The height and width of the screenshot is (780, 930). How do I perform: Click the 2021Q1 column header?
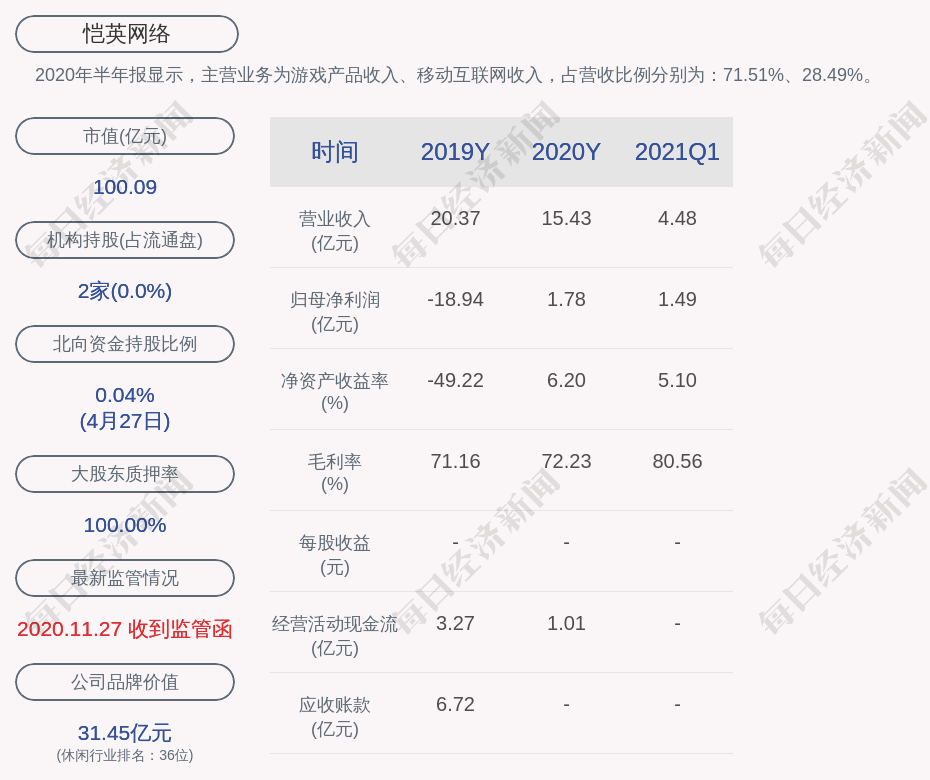point(677,152)
